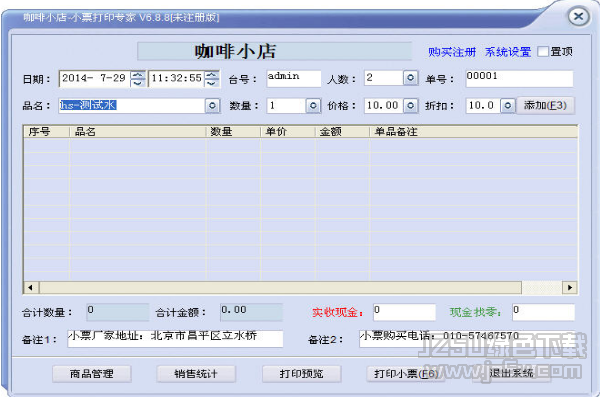Open the 折扣 dropdown button
600x397 pixels.
[507, 106]
